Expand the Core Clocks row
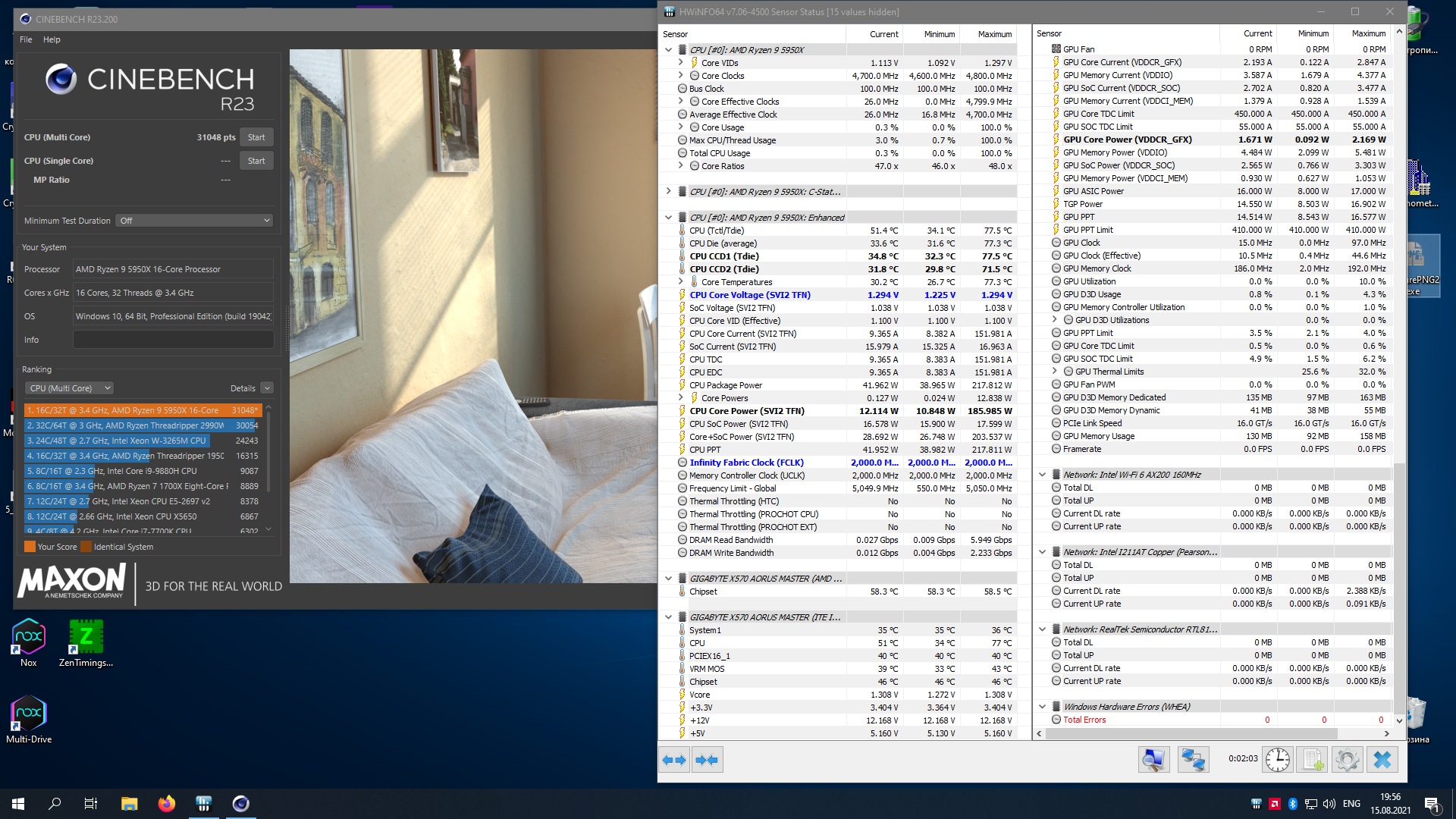Viewport: 1456px width, 819px height. (680, 76)
